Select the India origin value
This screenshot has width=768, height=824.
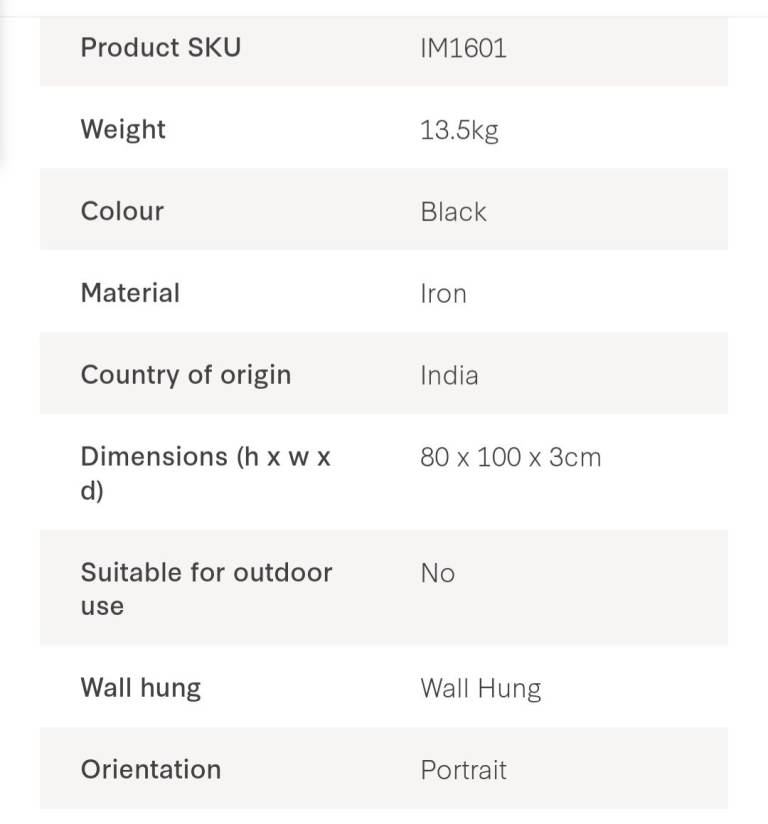(x=449, y=376)
